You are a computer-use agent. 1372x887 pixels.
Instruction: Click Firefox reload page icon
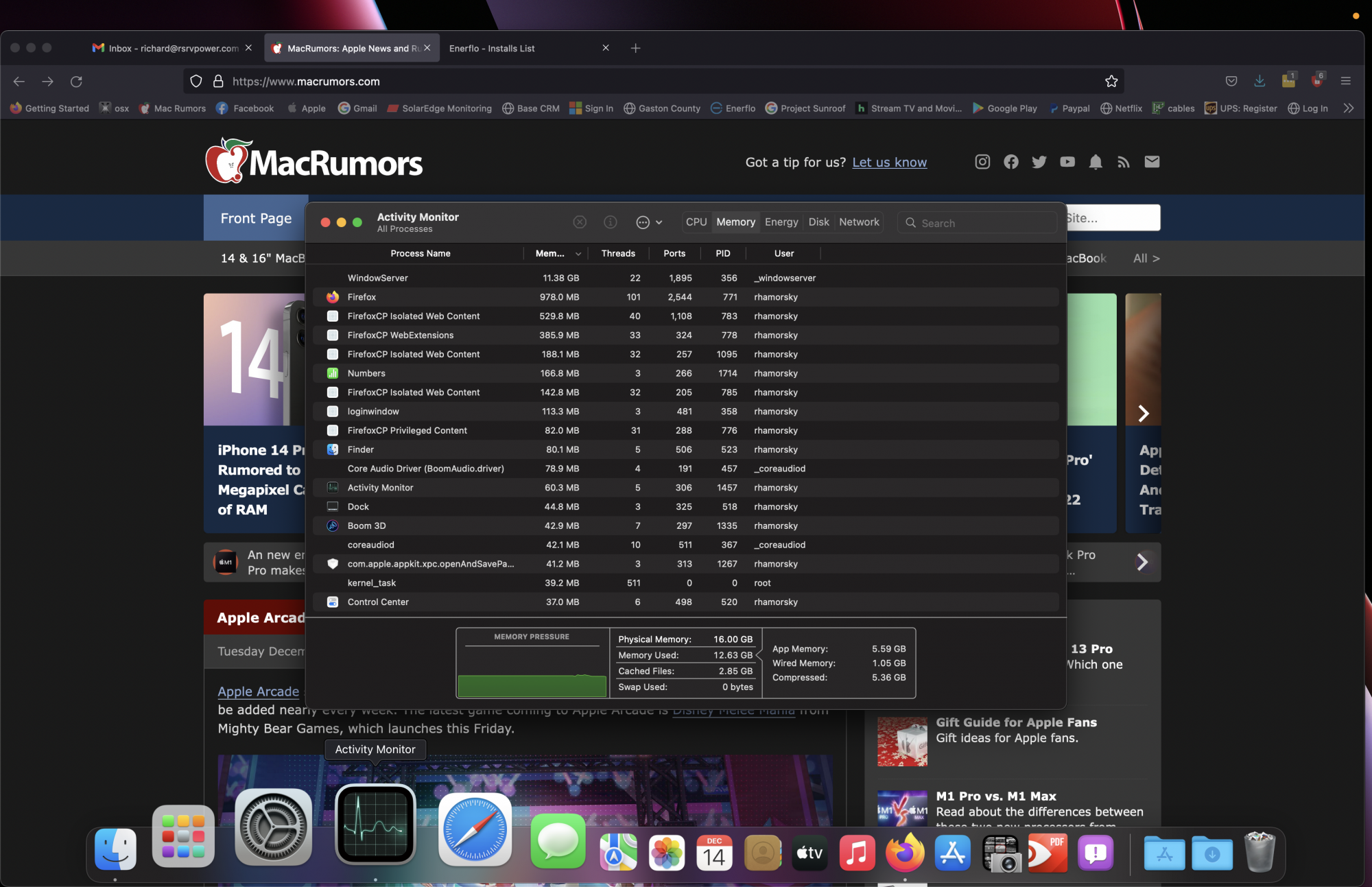pos(76,82)
